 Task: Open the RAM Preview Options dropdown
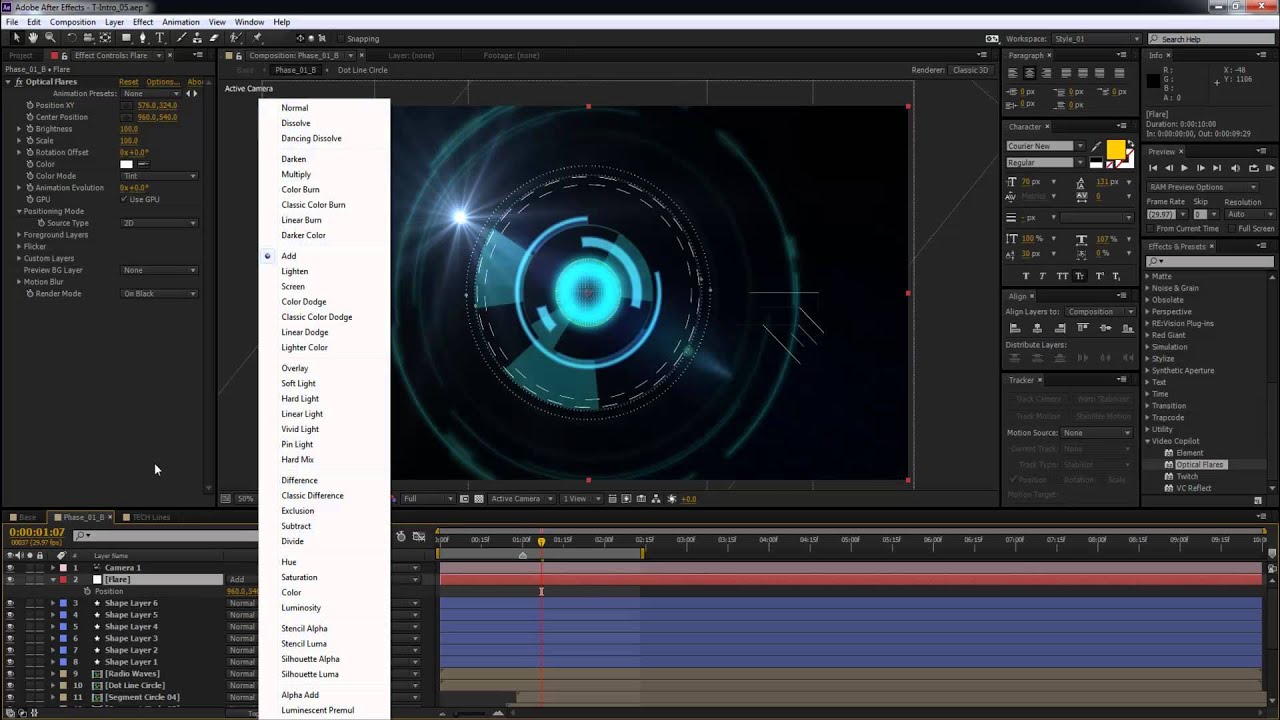point(1202,187)
